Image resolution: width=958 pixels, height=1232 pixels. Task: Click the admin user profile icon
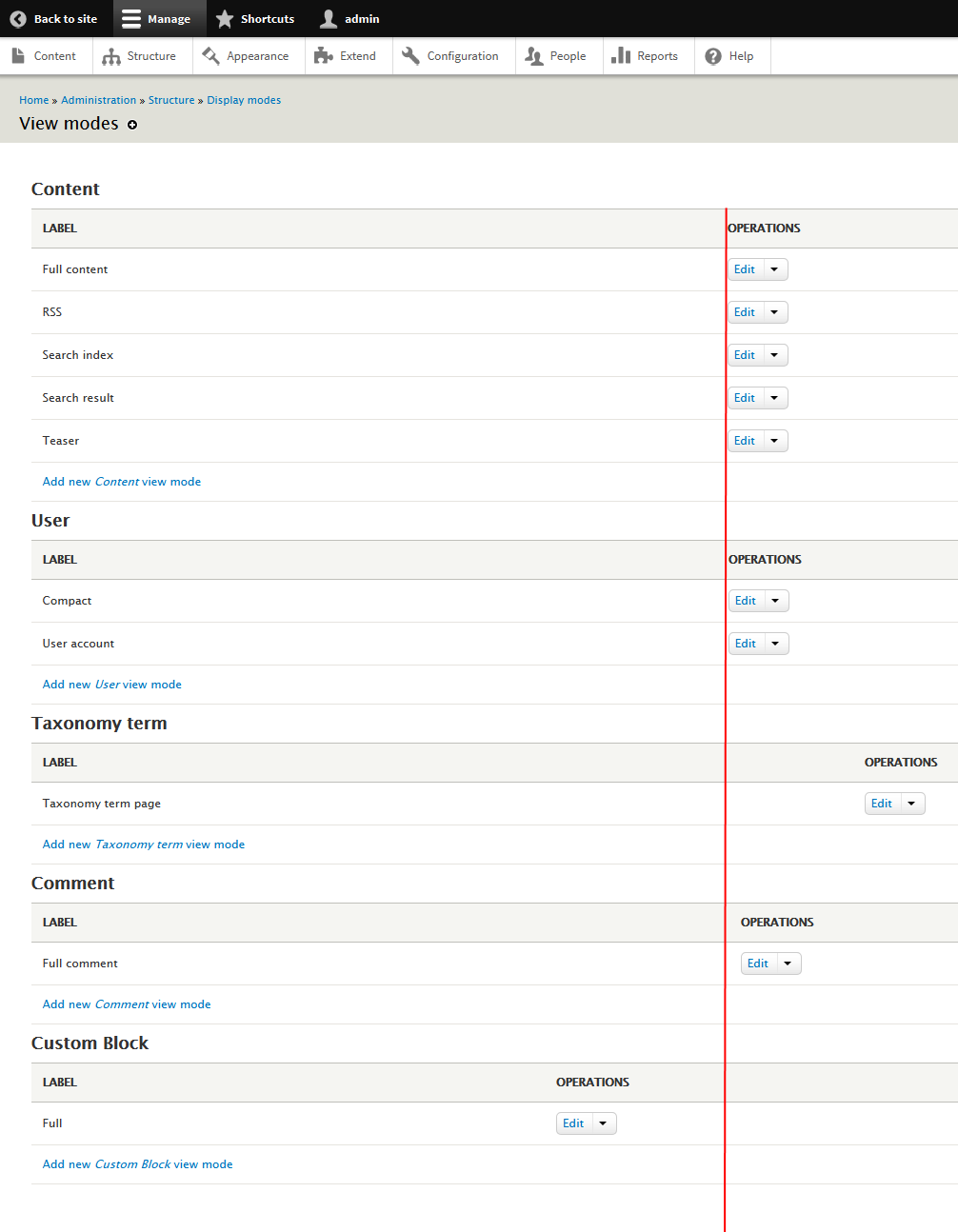(x=327, y=18)
